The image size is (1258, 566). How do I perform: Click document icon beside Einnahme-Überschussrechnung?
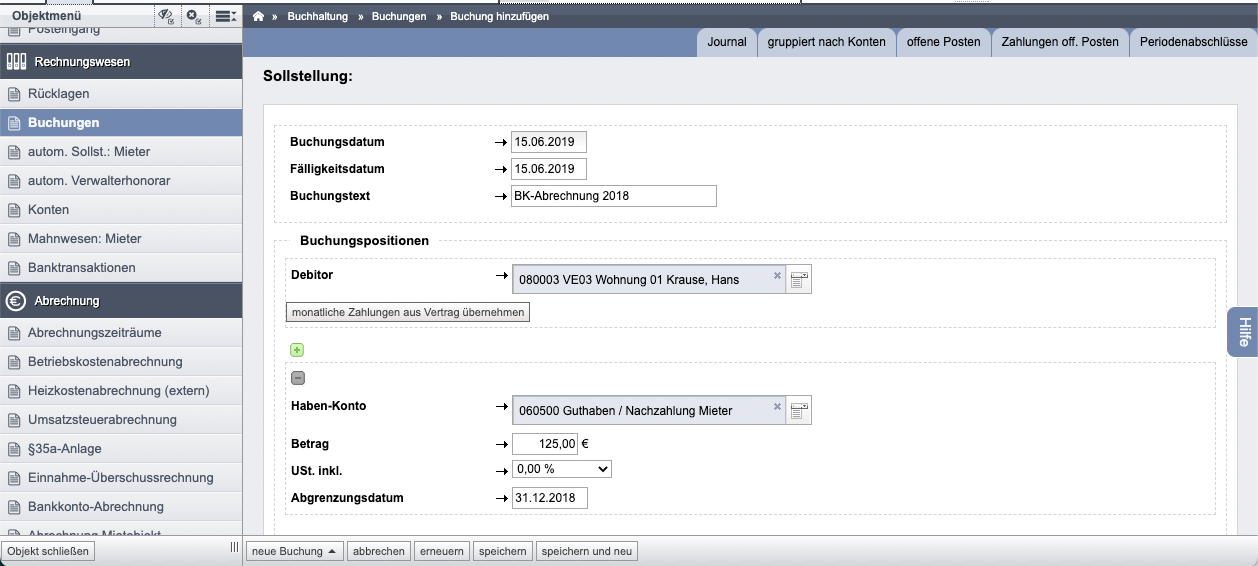pos(14,478)
